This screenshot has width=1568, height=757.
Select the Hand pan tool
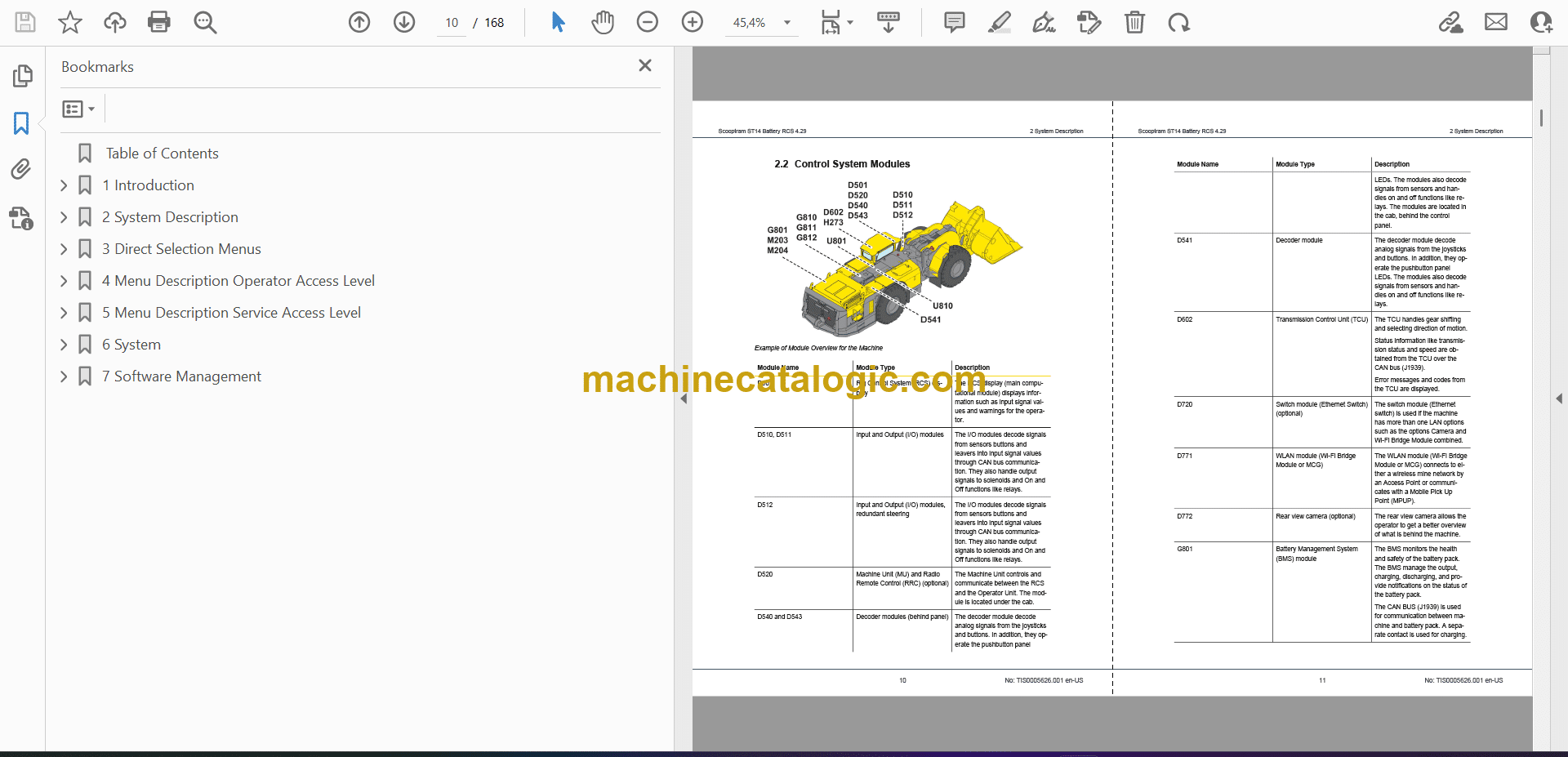coord(603,22)
